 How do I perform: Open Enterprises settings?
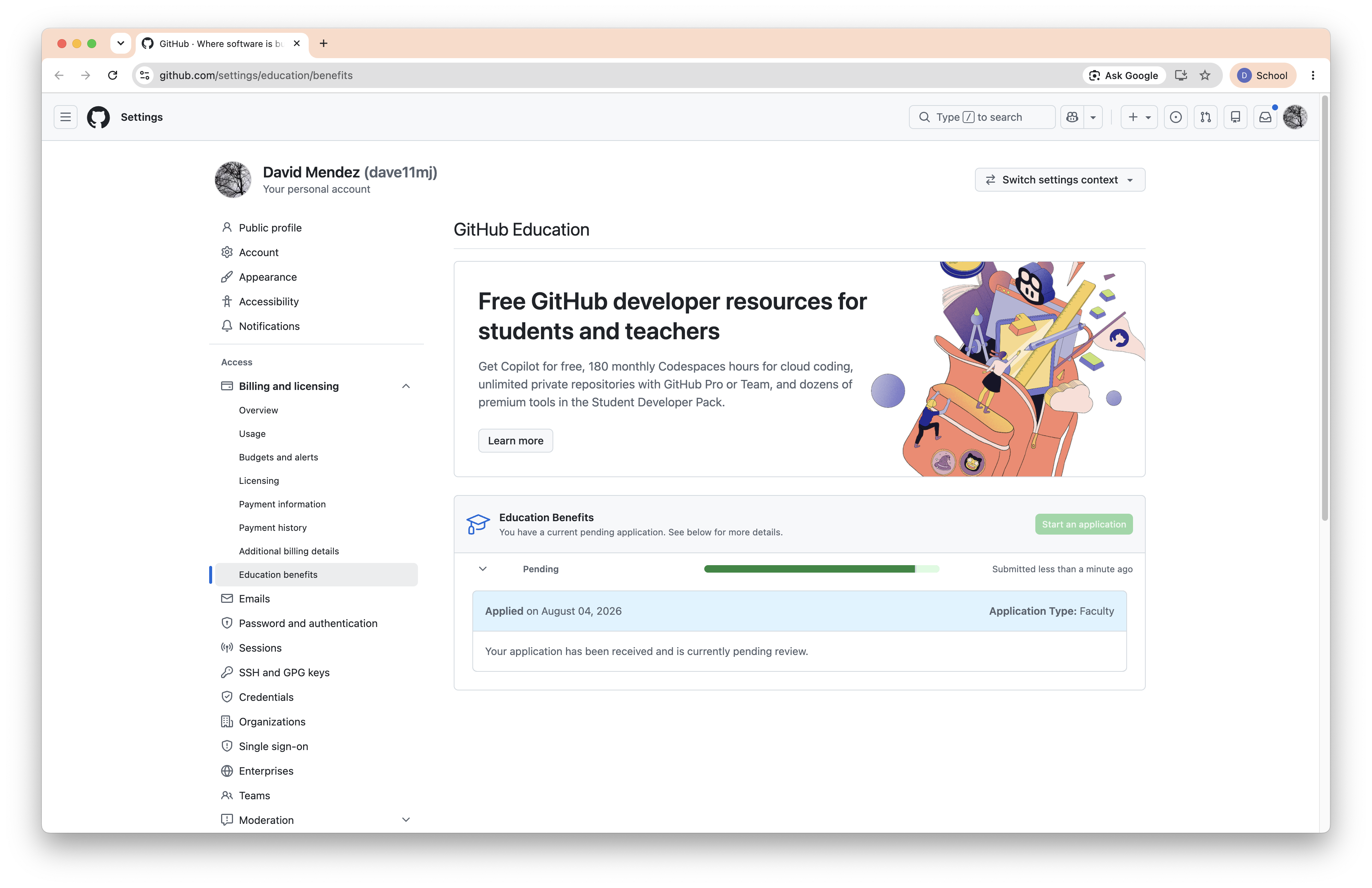317,771
